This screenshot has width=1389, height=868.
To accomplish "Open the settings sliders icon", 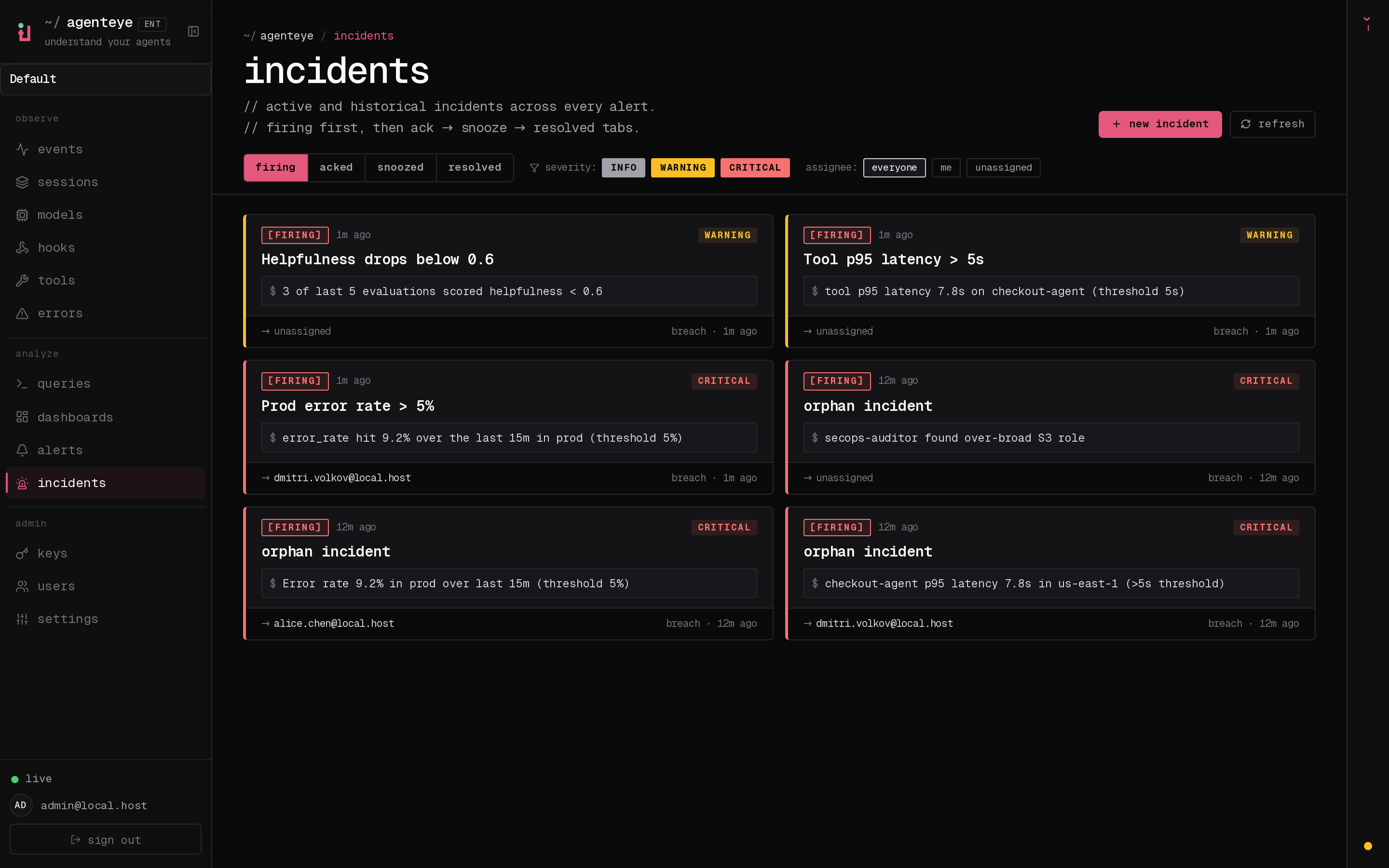I will 22,619.
